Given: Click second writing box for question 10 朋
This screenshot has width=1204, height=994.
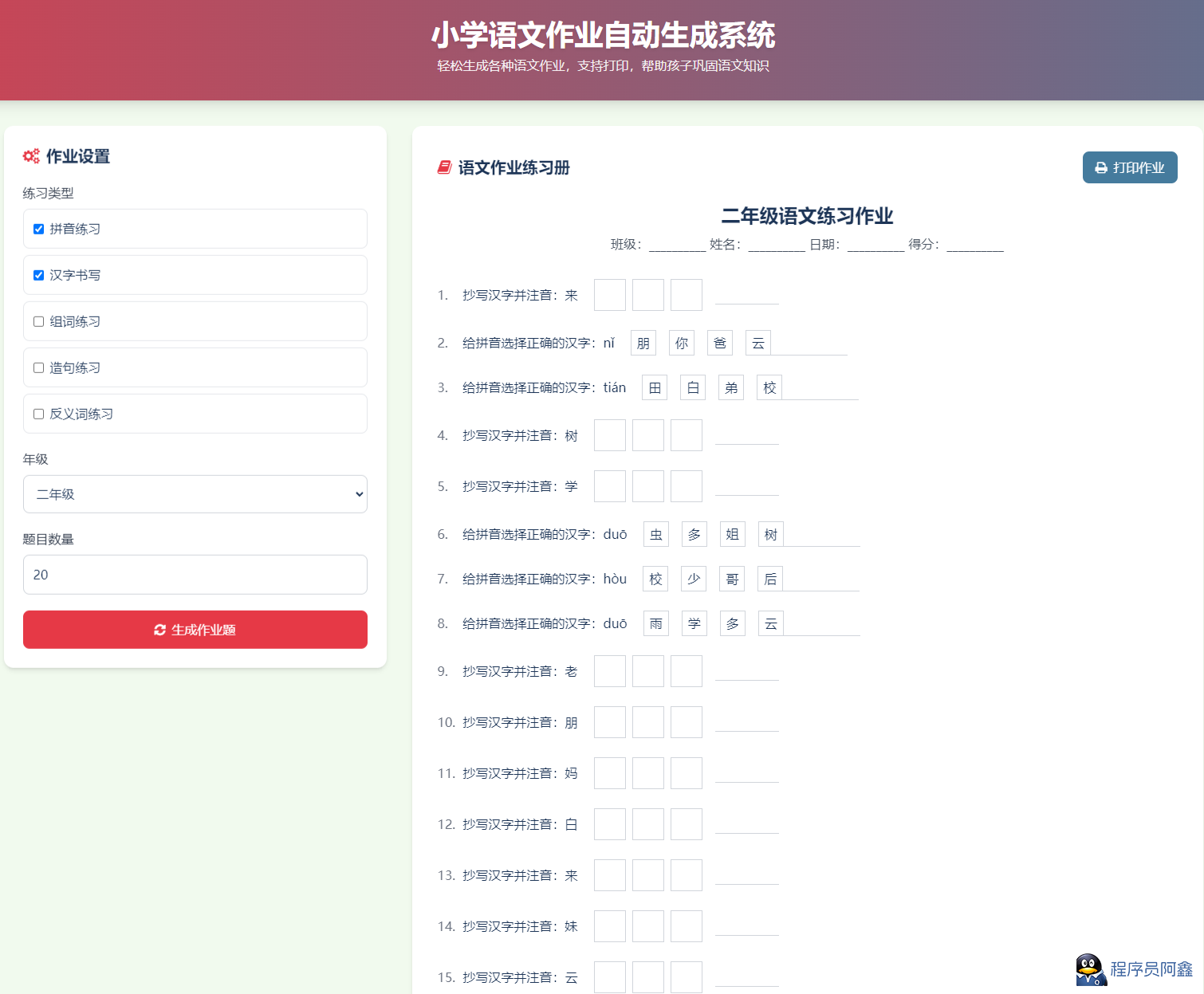Looking at the screenshot, I should point(648,722).
